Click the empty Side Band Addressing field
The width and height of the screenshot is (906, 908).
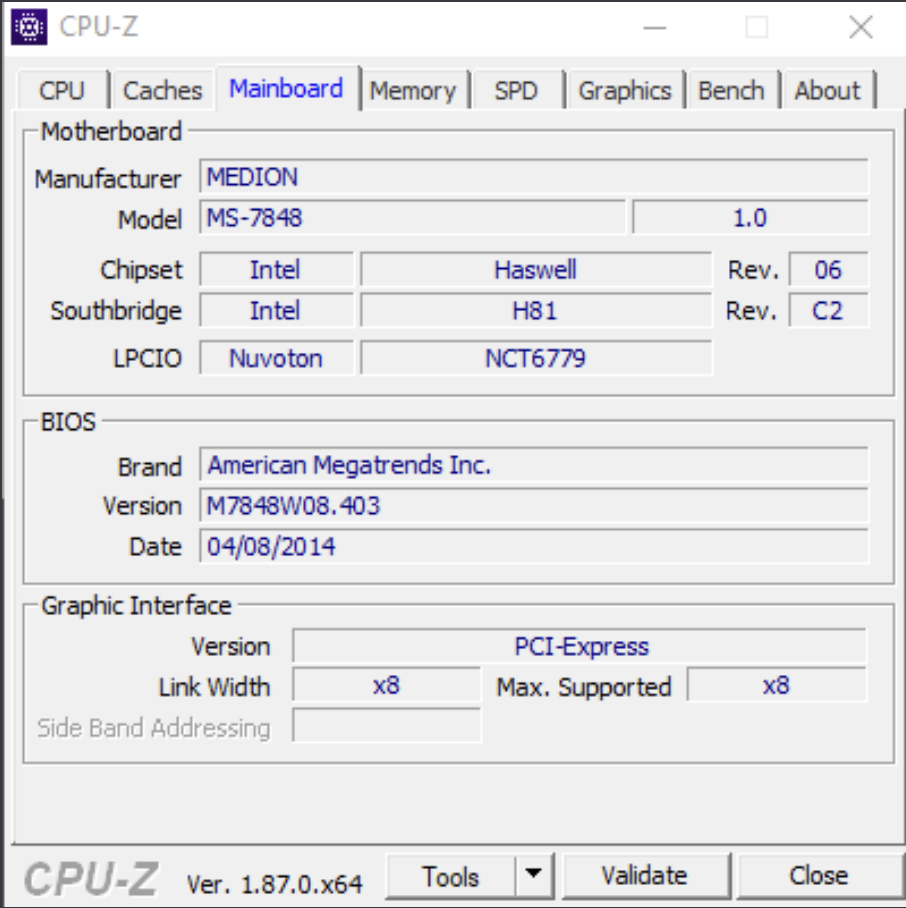click(x=386, y=725)
